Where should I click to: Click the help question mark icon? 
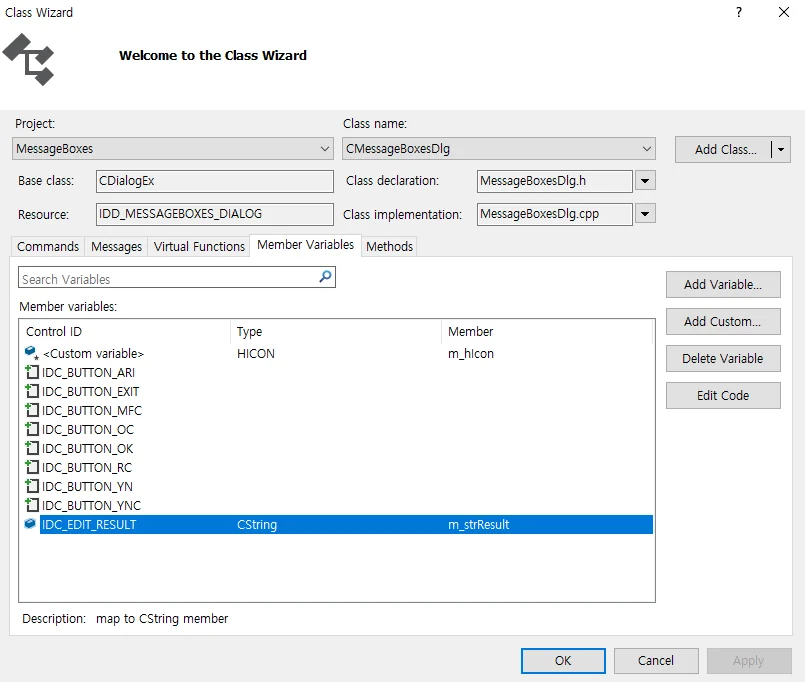pos(739,12)
